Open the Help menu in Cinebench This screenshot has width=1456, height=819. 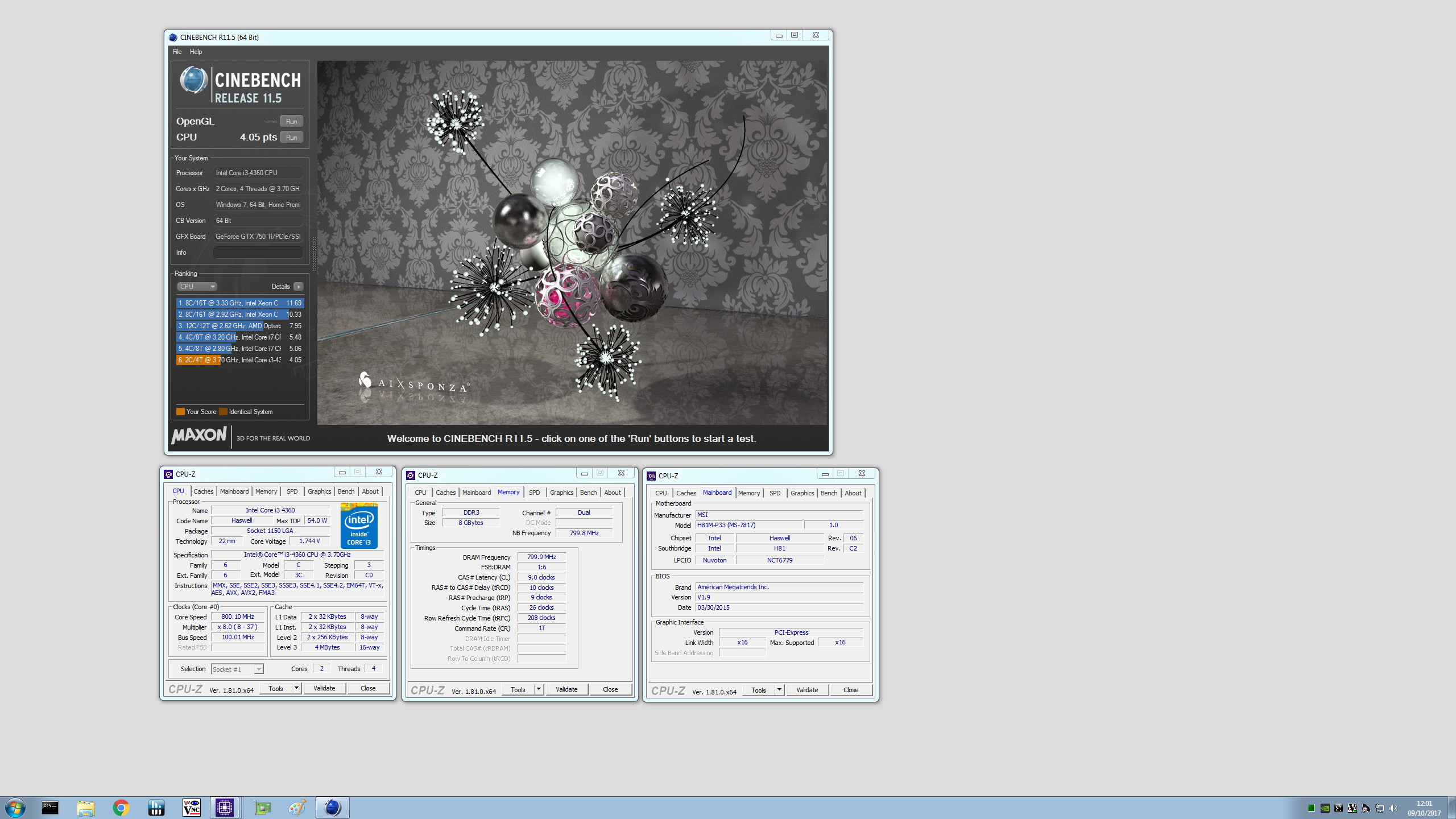(196, 52)
